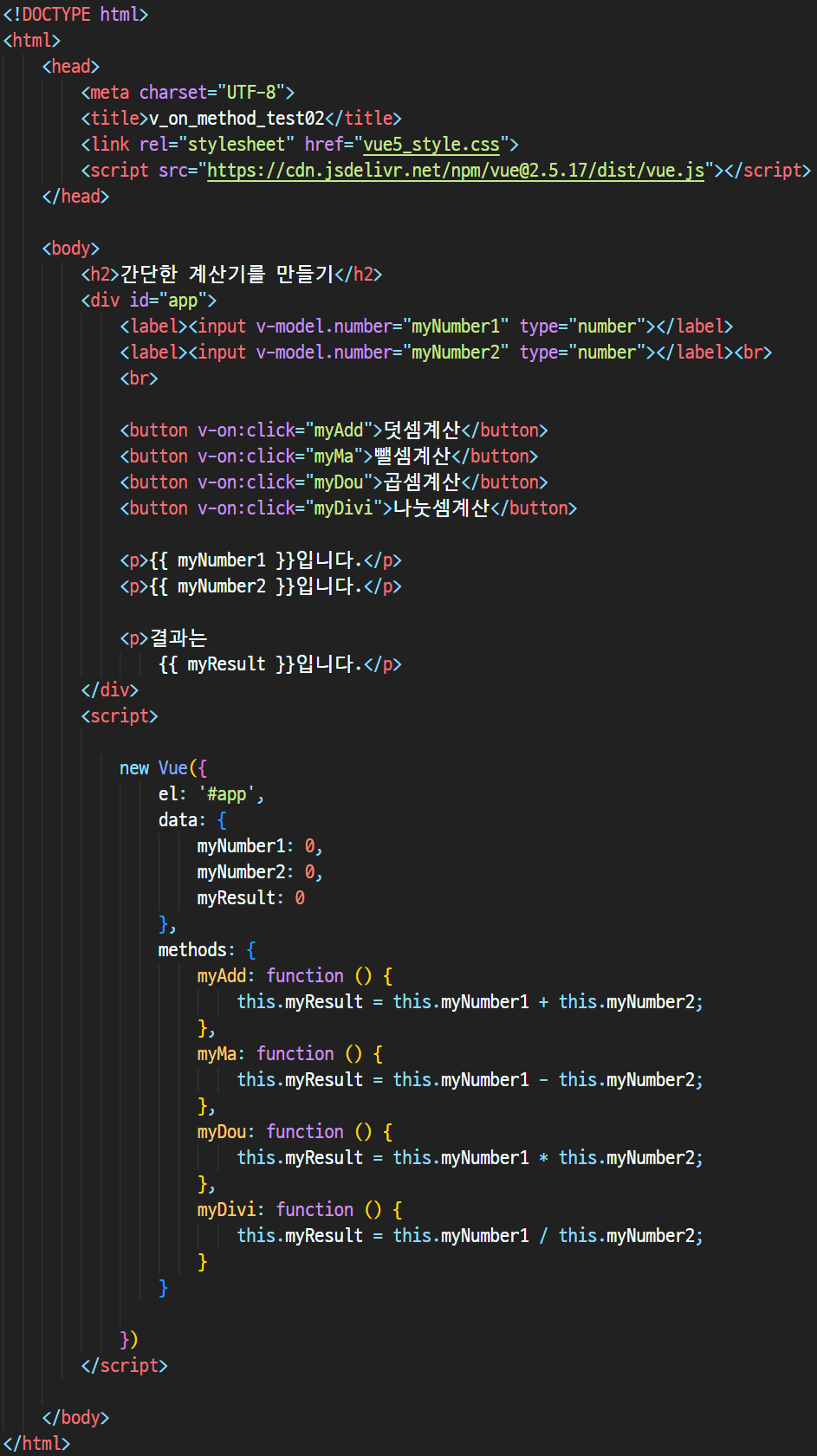This screenshot has height=1456, width=817.
Task: Click the h2 heading 간단한 계산기를 만들기
Action: (x=227, y=275)
